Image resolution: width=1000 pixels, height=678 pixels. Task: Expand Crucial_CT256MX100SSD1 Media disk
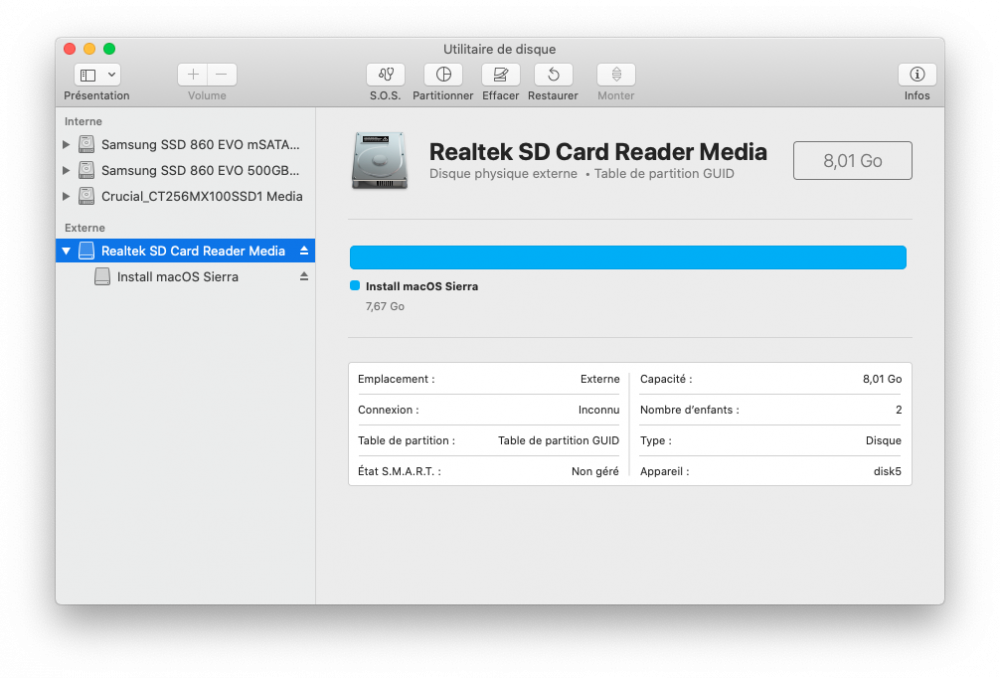(66, 196)
